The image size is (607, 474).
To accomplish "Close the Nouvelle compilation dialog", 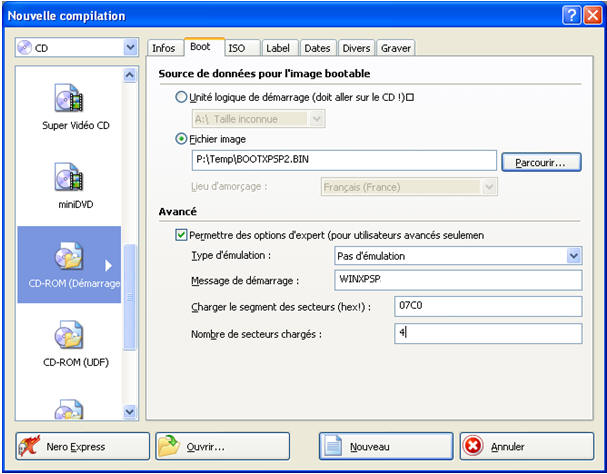I will point(593,16).
